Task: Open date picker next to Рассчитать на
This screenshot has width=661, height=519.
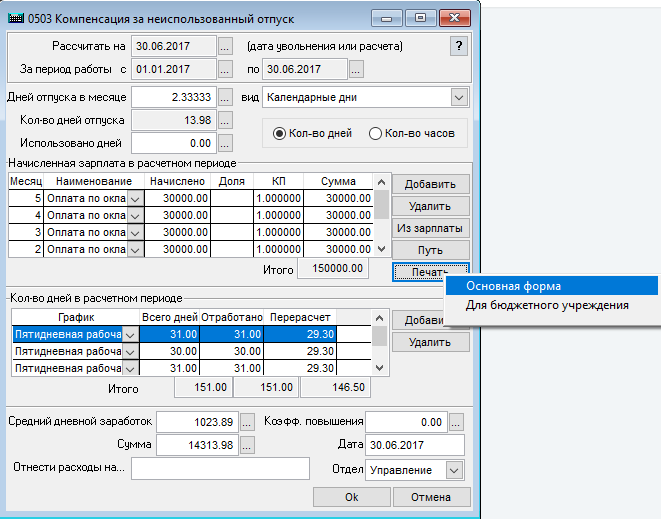Action: 225,46
